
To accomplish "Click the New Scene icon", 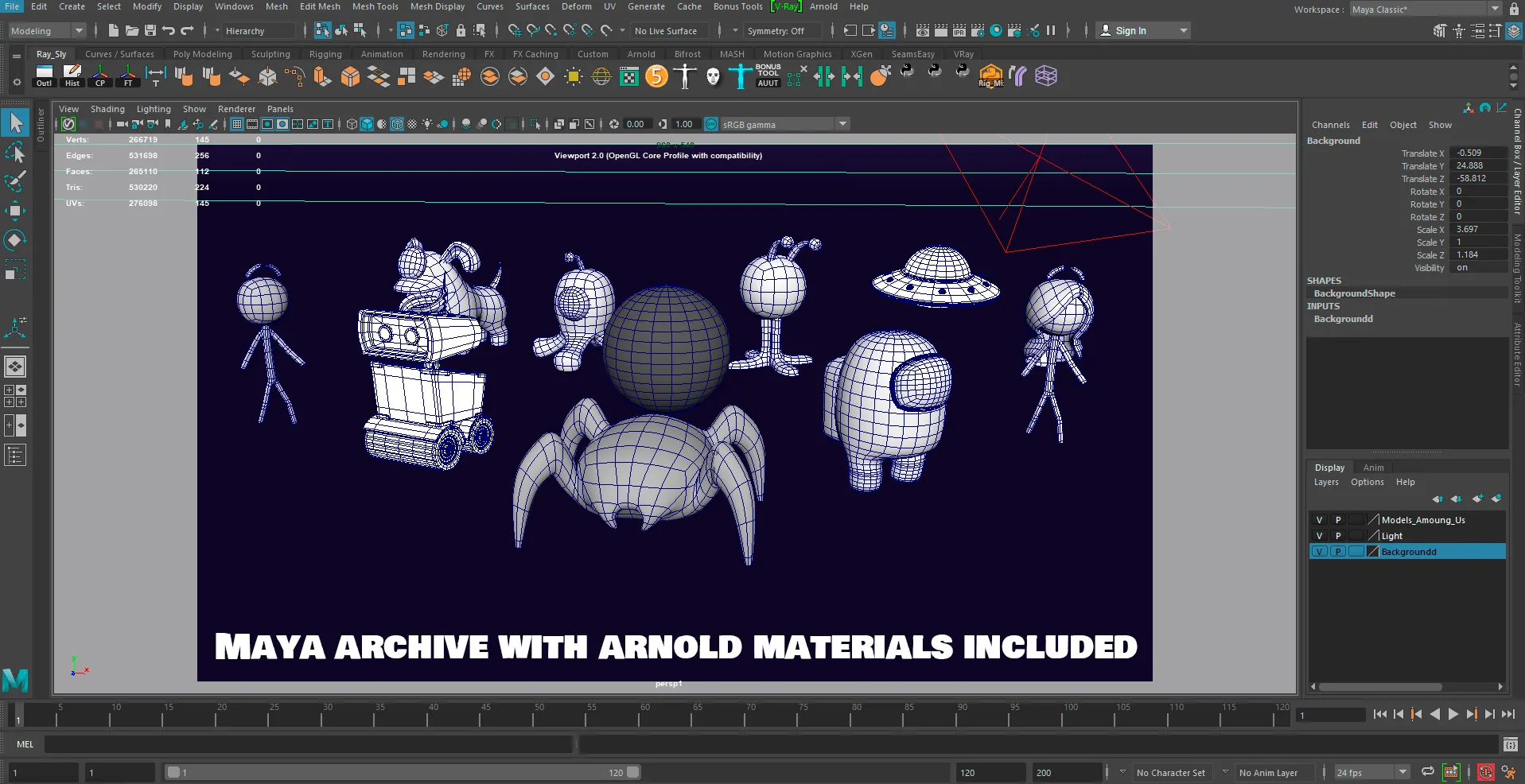I will coord(113,31).
